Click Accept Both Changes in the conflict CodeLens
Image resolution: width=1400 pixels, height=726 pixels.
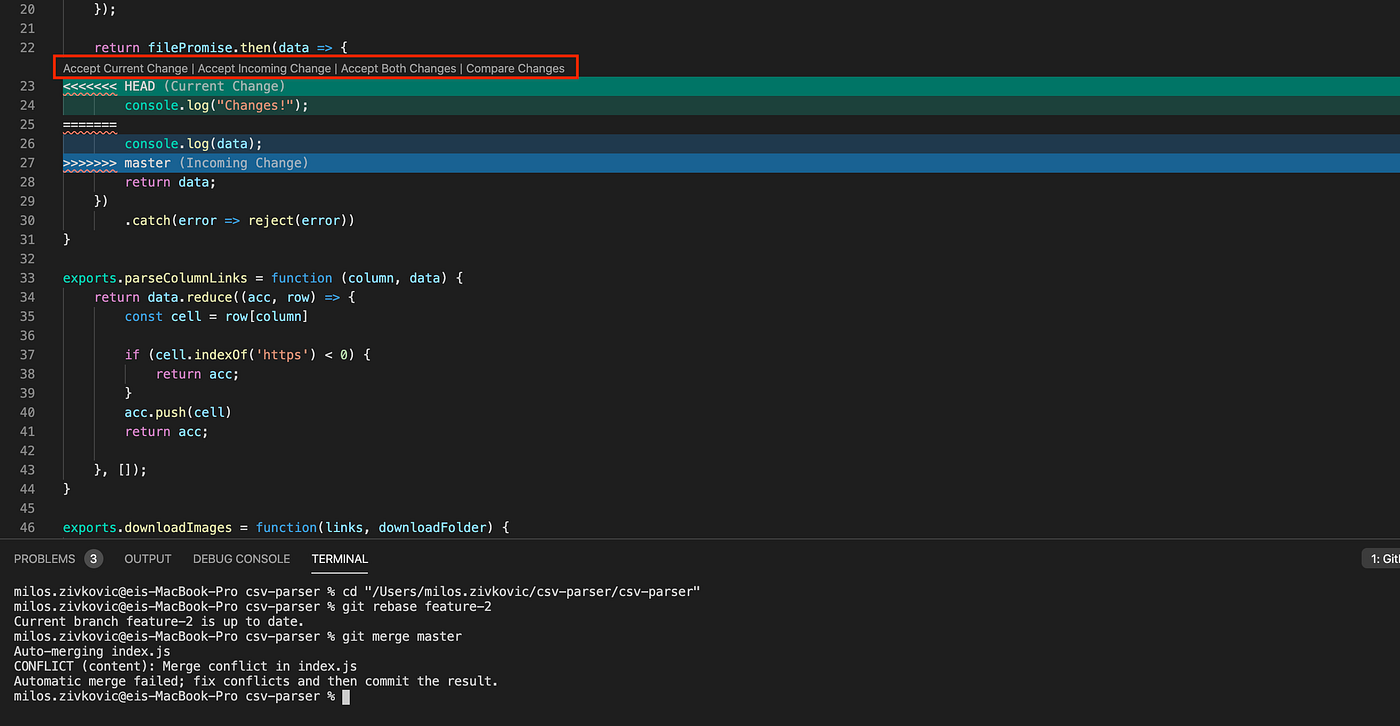pyautogui.click(x=398, y=68)
